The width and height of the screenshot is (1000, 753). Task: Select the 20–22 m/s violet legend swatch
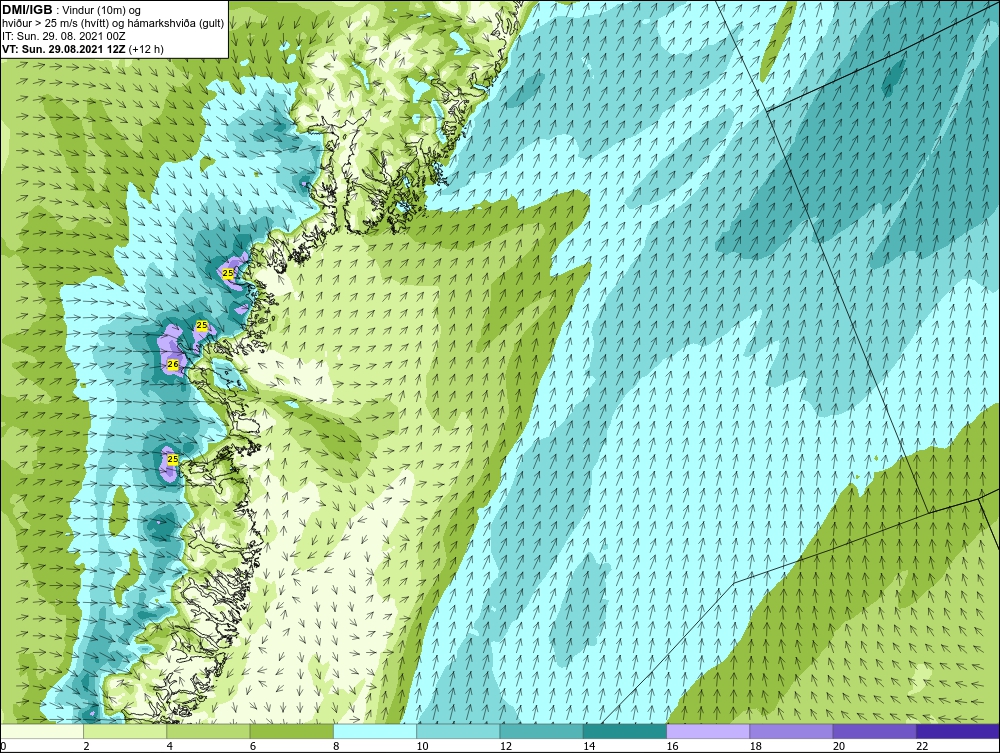(874, 731)
